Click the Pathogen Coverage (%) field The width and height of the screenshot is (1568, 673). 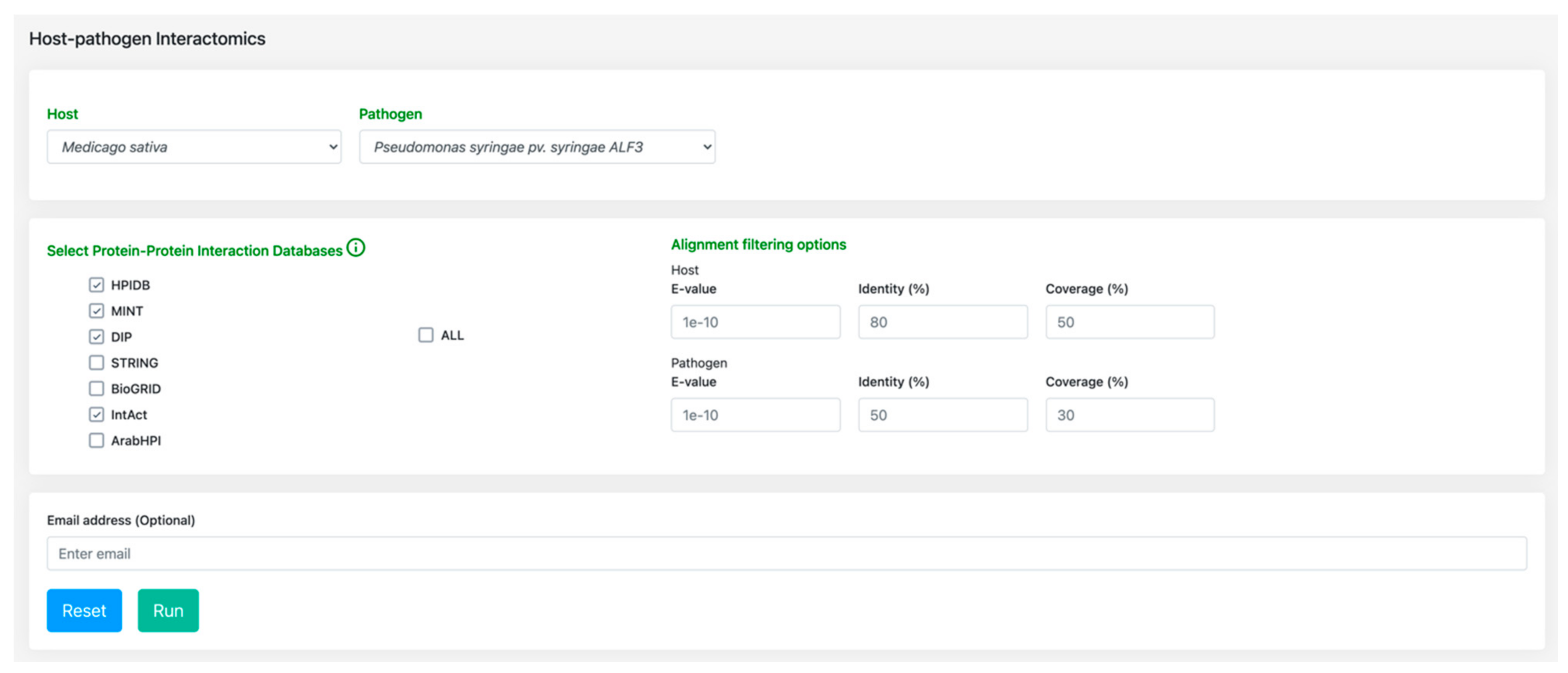tap(1129, 415)
